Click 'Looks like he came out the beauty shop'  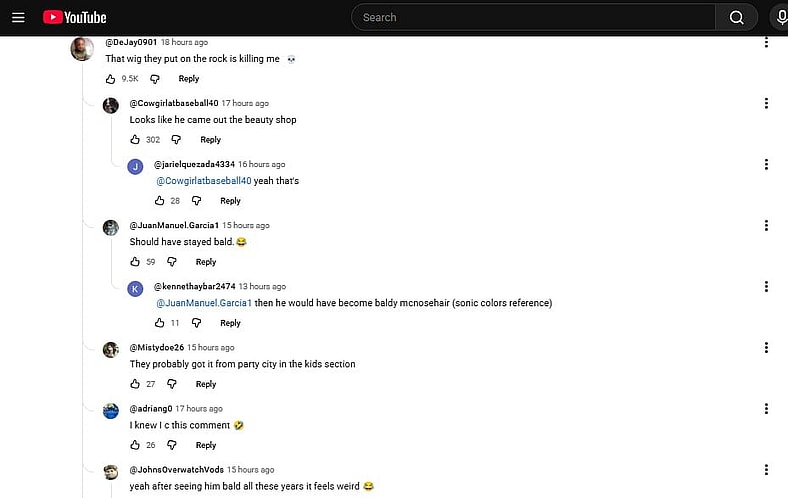pos(213,120)
